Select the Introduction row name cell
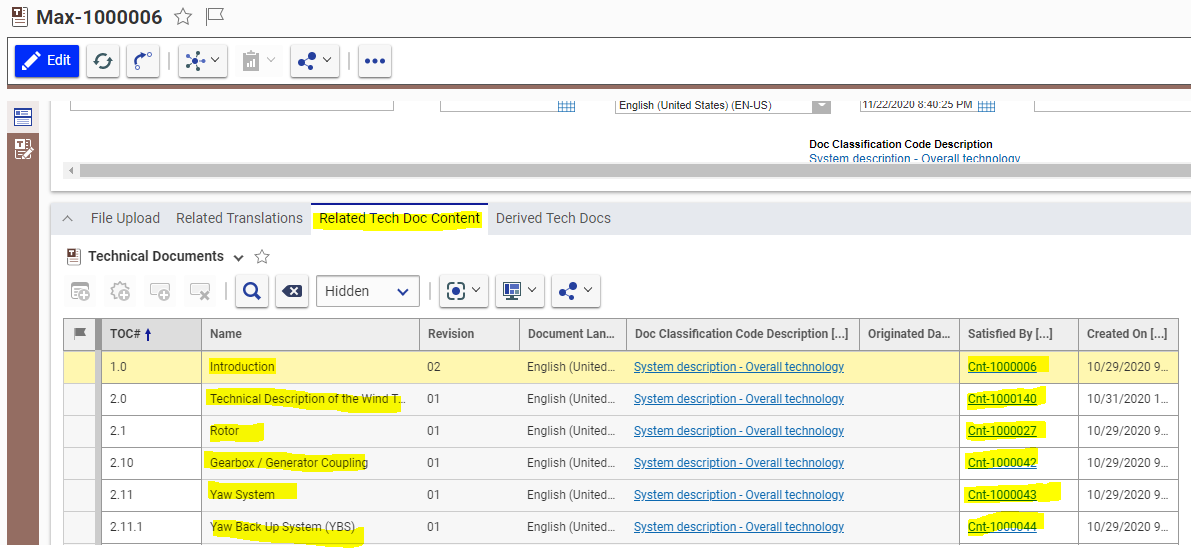 click(x=311, y=367)
